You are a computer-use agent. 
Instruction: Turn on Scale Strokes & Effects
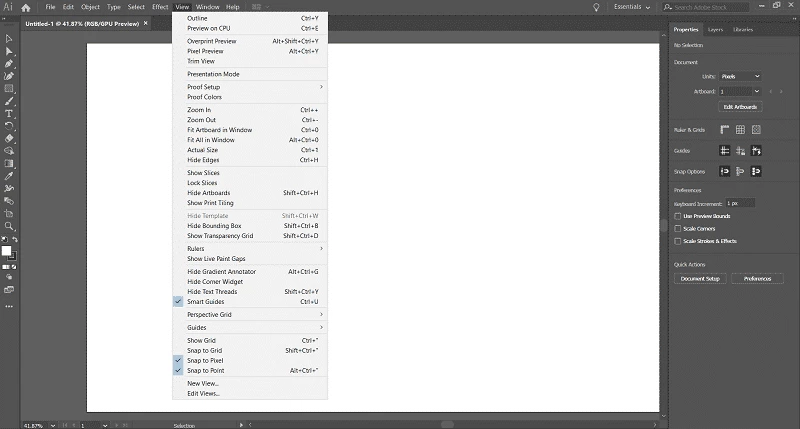click(679, 241)
